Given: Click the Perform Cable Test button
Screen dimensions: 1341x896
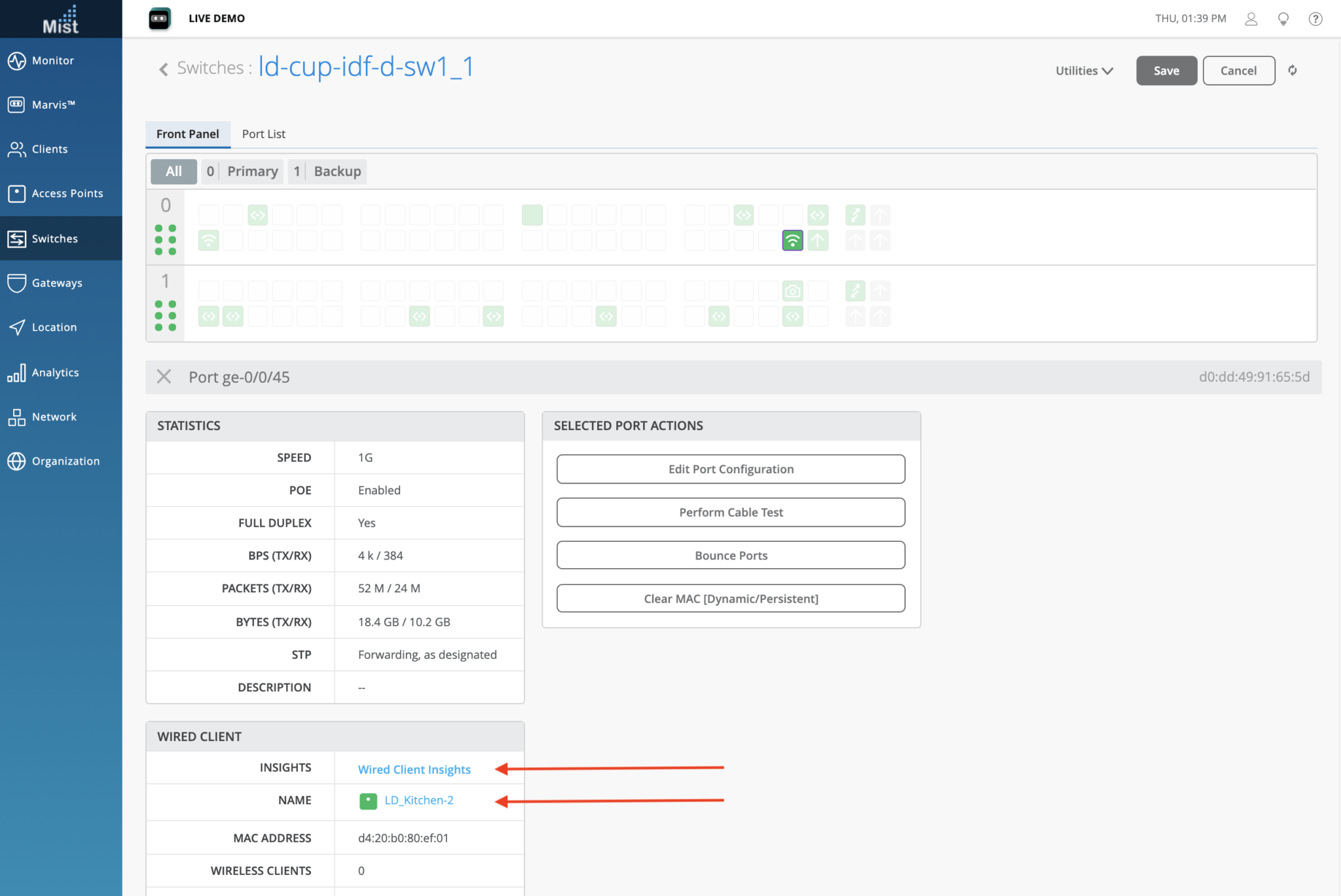Looking at the screenshot, I should [731, 512].
